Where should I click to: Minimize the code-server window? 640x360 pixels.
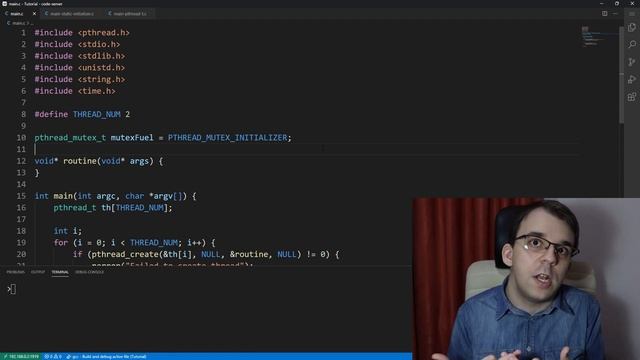pos(602,3)
